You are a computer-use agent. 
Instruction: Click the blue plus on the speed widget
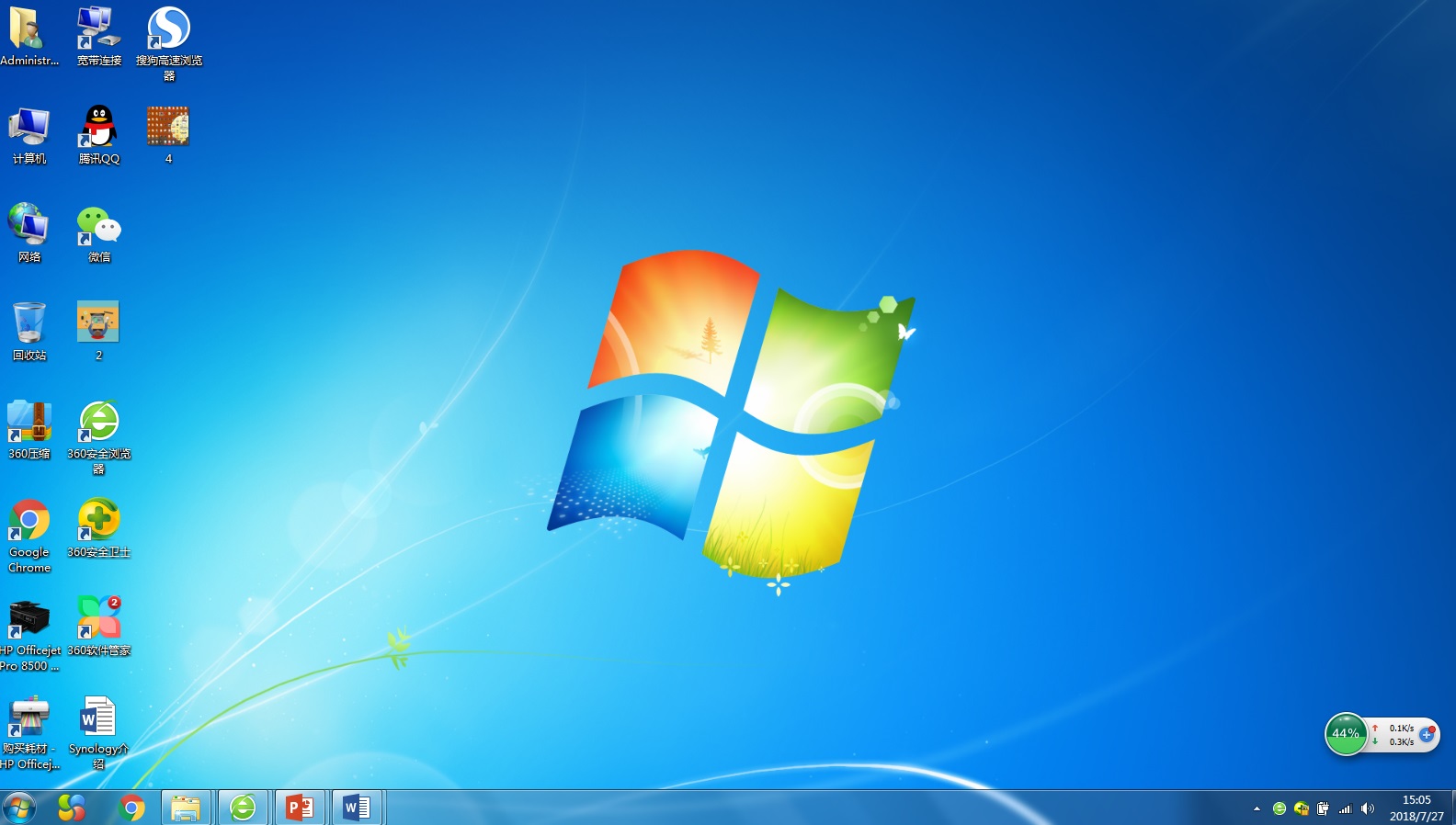[x=1427, y=735]
